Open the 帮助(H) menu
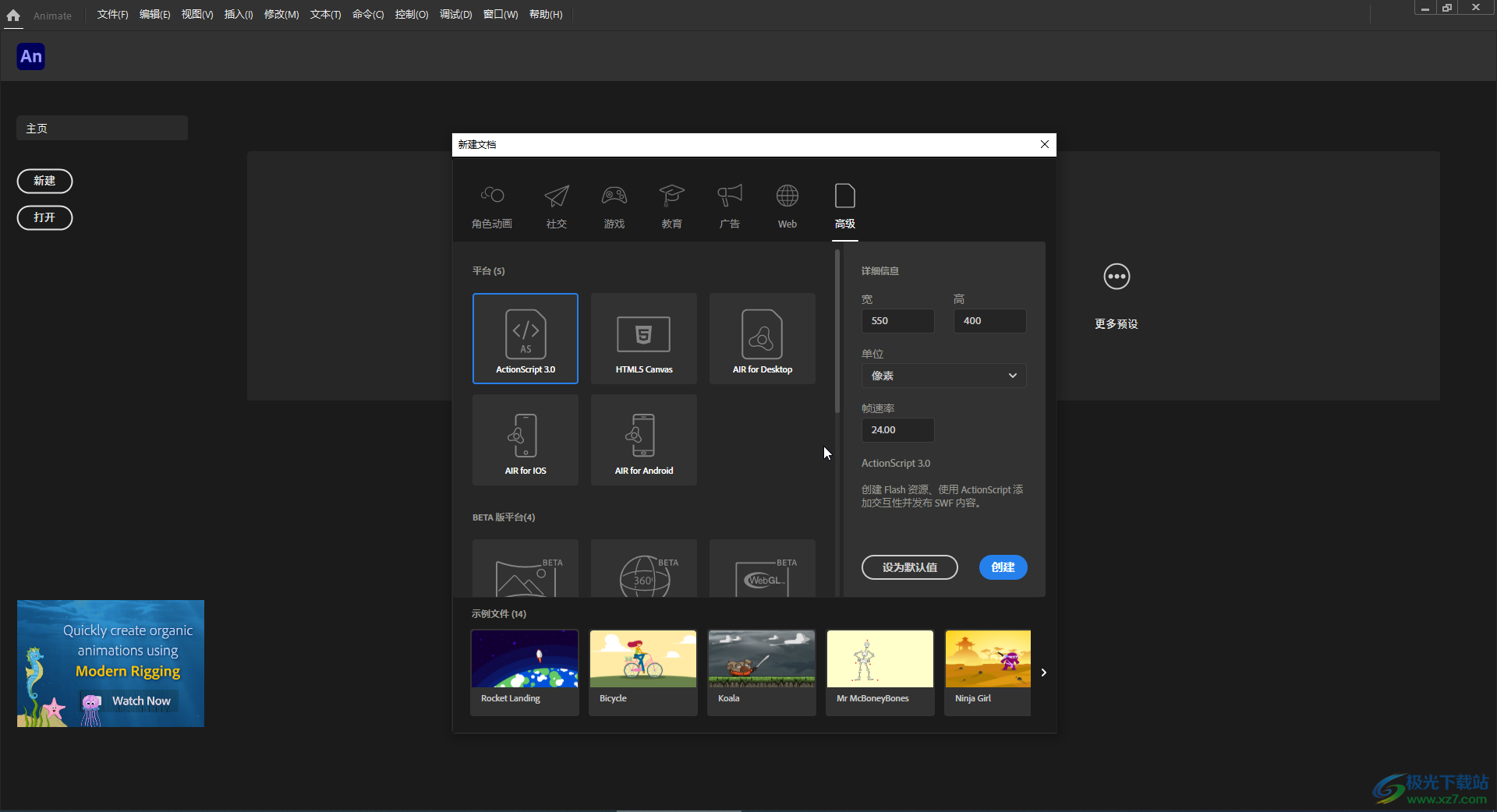Image resolution: width=1497 pixels, height=812 pixels. [546, 15]
